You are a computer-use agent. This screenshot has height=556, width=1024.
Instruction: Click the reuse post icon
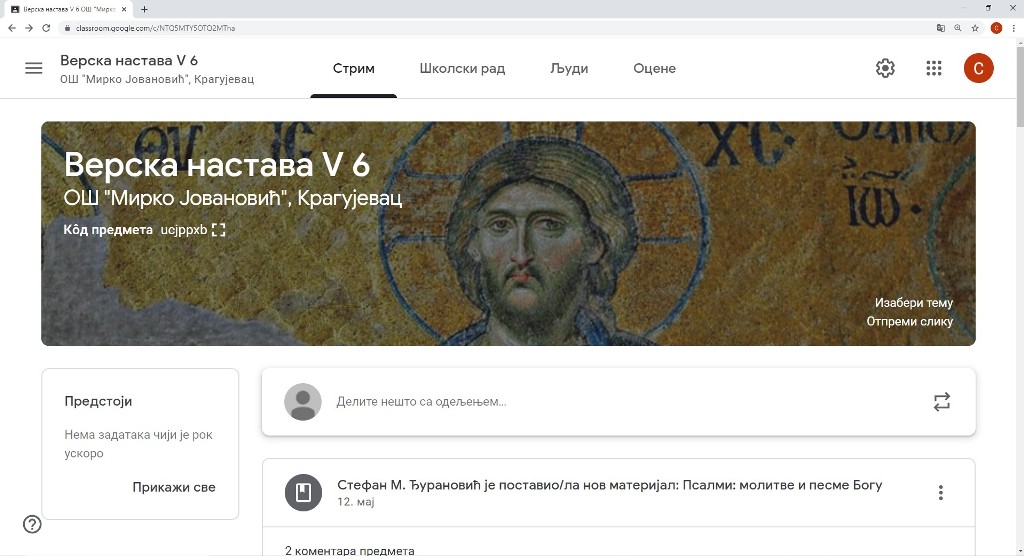click(x=941, y=401)
